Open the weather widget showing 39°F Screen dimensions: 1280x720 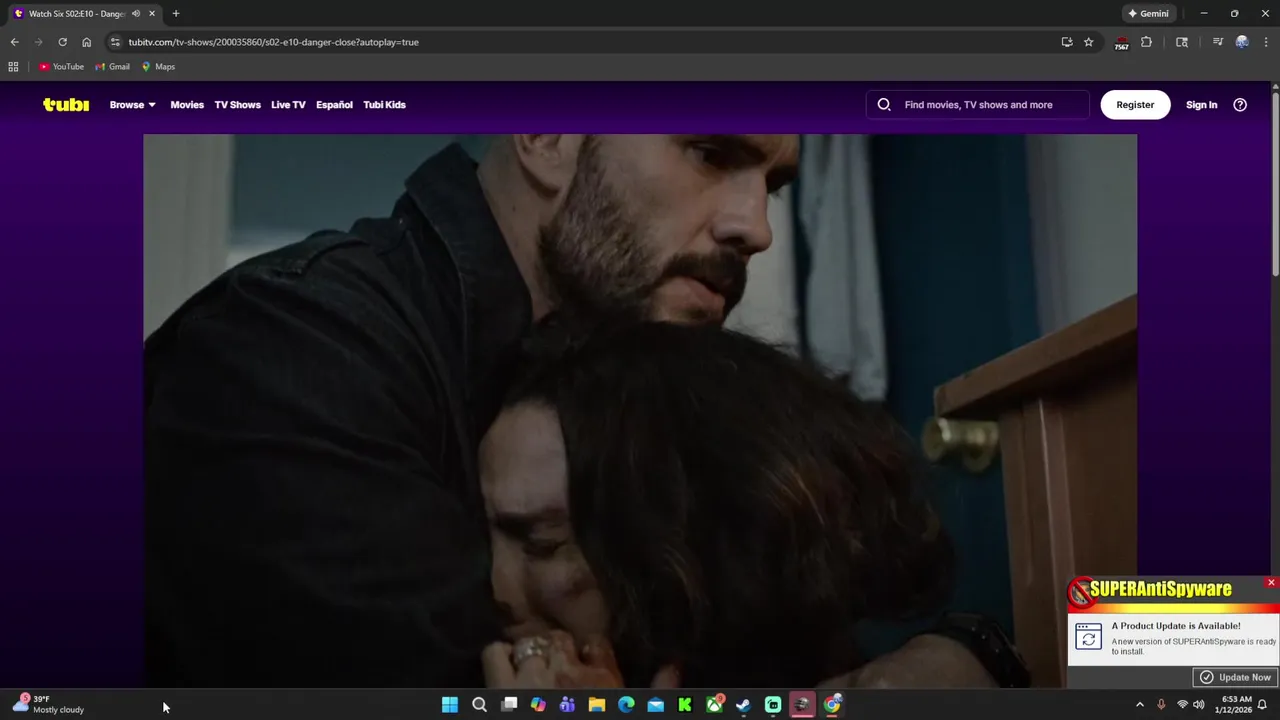(x=48, y=705)
